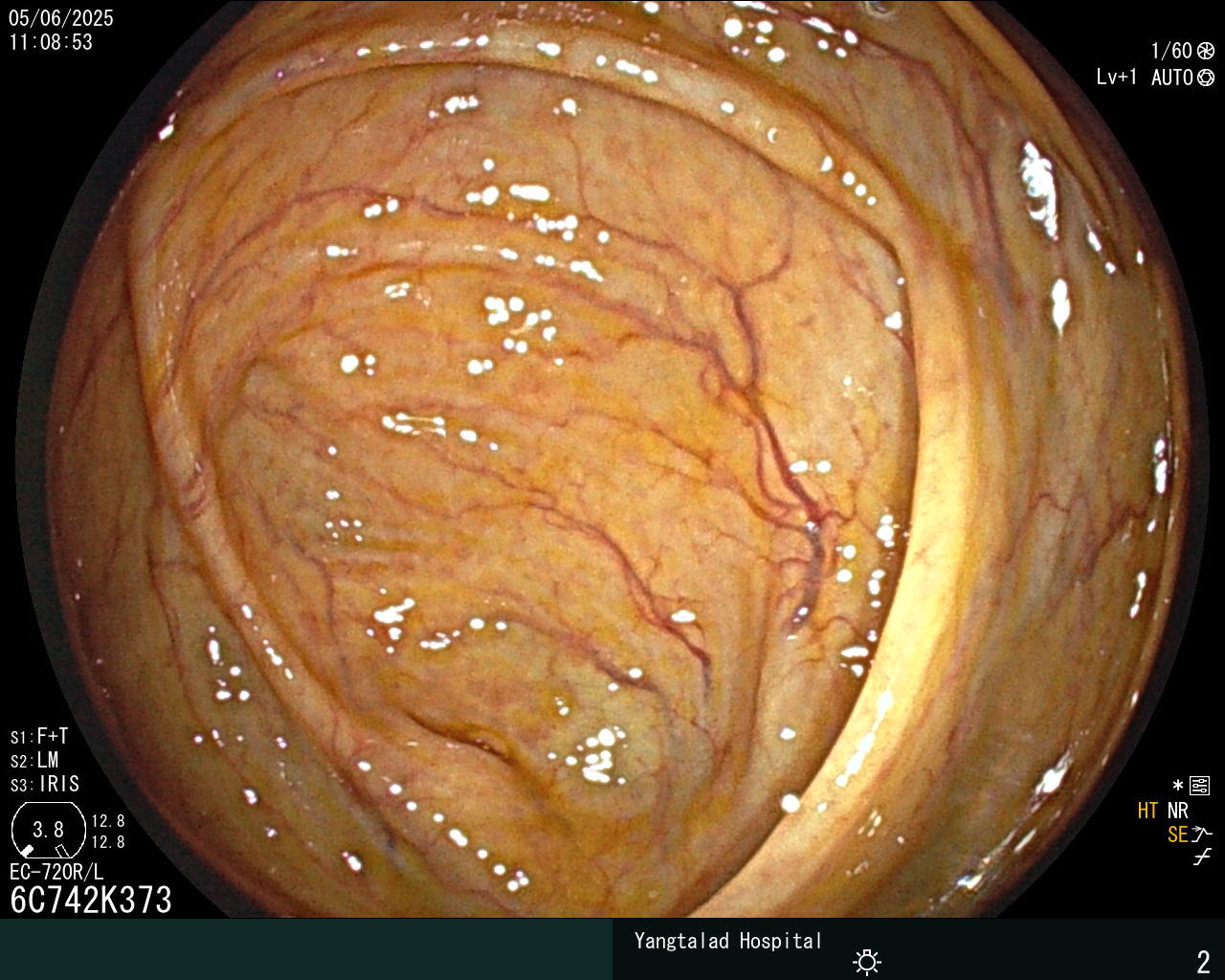
Task: Click the time 11:08:53
Action: [52, 42]
